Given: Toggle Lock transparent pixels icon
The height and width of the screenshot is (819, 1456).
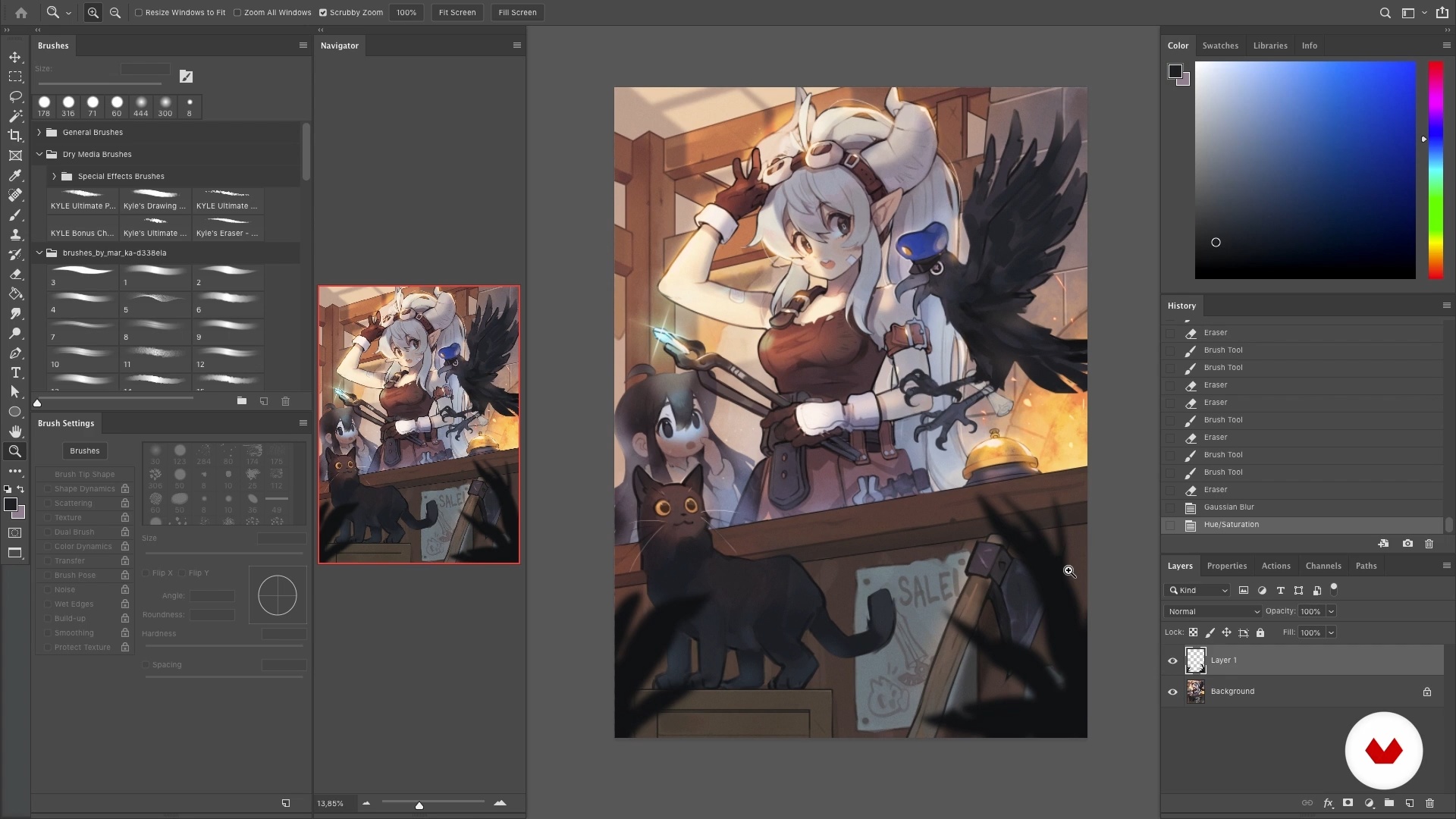Looking at the screenshot, I should (x=1193, y=632).
